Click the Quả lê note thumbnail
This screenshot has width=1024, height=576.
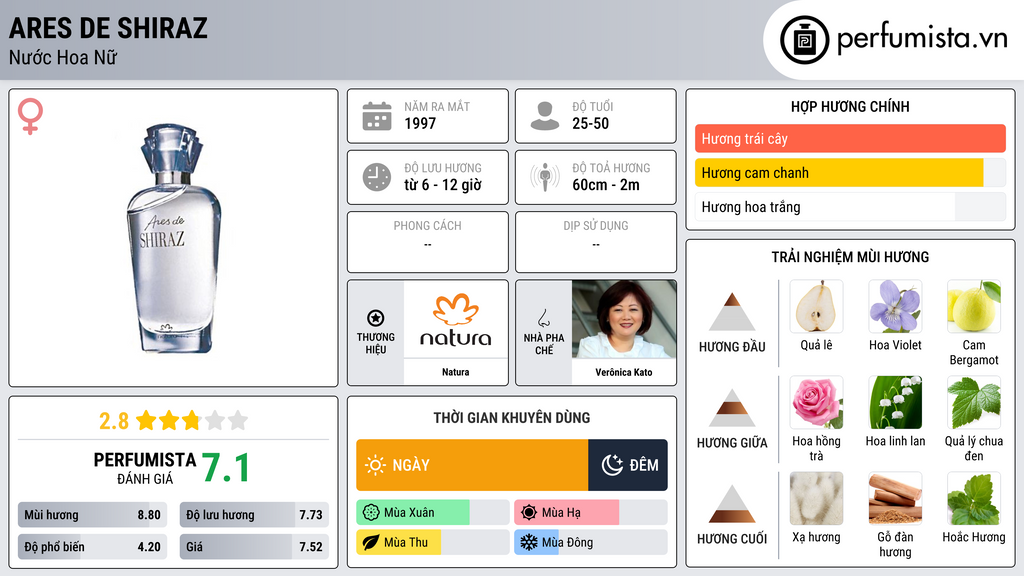point(816,307)
